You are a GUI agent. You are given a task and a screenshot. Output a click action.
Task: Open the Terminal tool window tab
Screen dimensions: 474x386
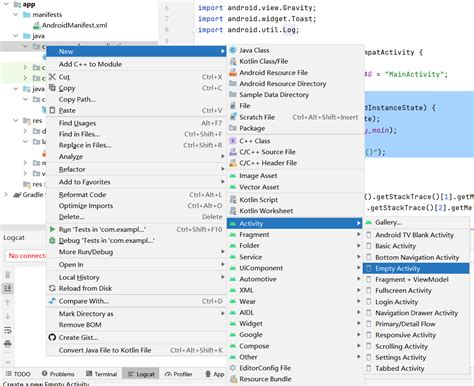click(x=101, y=374)
